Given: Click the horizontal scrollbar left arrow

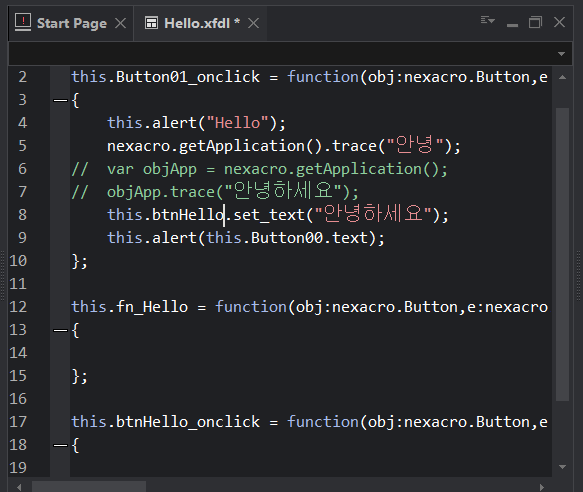Looking at the screenshot, I should tap(19, 487).
